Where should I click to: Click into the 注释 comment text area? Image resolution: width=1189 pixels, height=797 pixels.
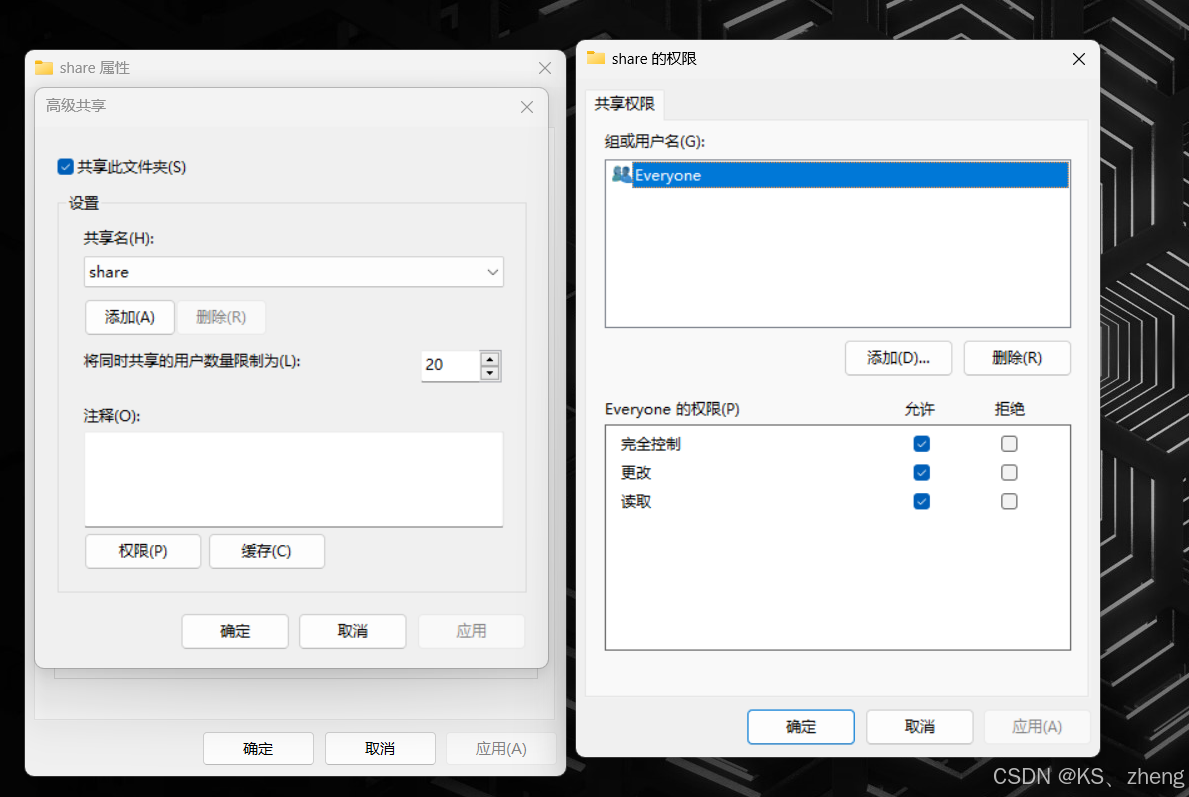click(293, 479)
